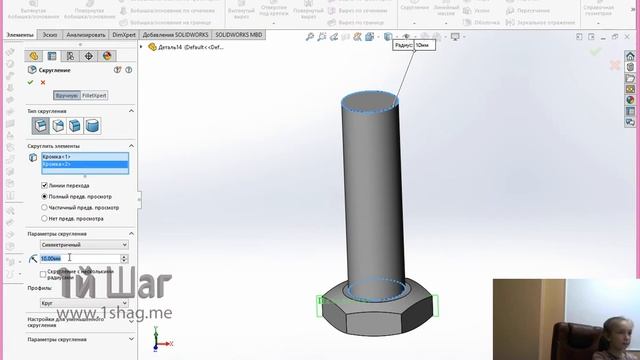Open SOLIDWORKS Resources home icon in task pane
The height and width of the screenshot is (360, 640).
pos(630,56)
